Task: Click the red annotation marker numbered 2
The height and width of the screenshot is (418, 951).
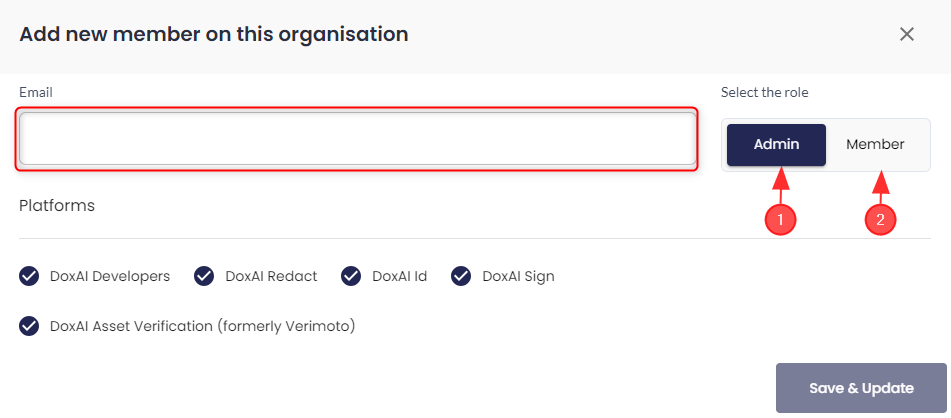Action: point(880,221)
